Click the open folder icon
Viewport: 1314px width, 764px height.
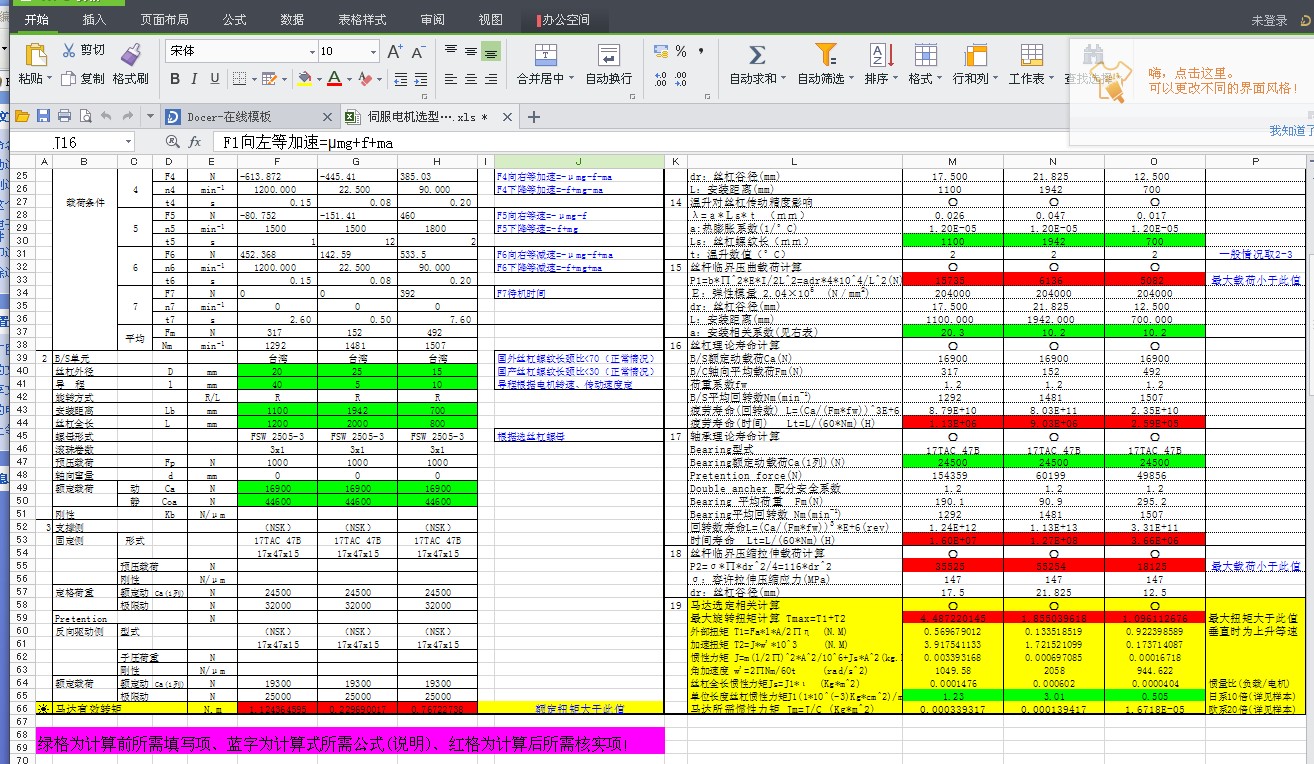pos(22,116)
